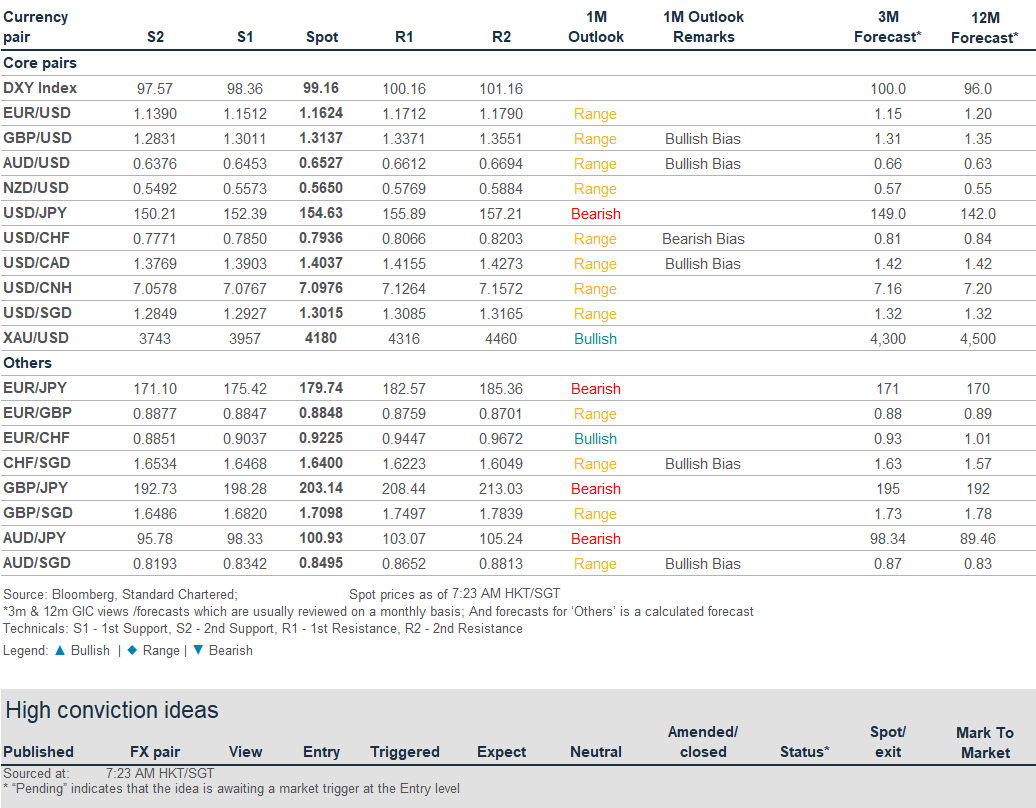Select the Core pairs section heading
Viewport: 1036px width, 808px height.
40,63
